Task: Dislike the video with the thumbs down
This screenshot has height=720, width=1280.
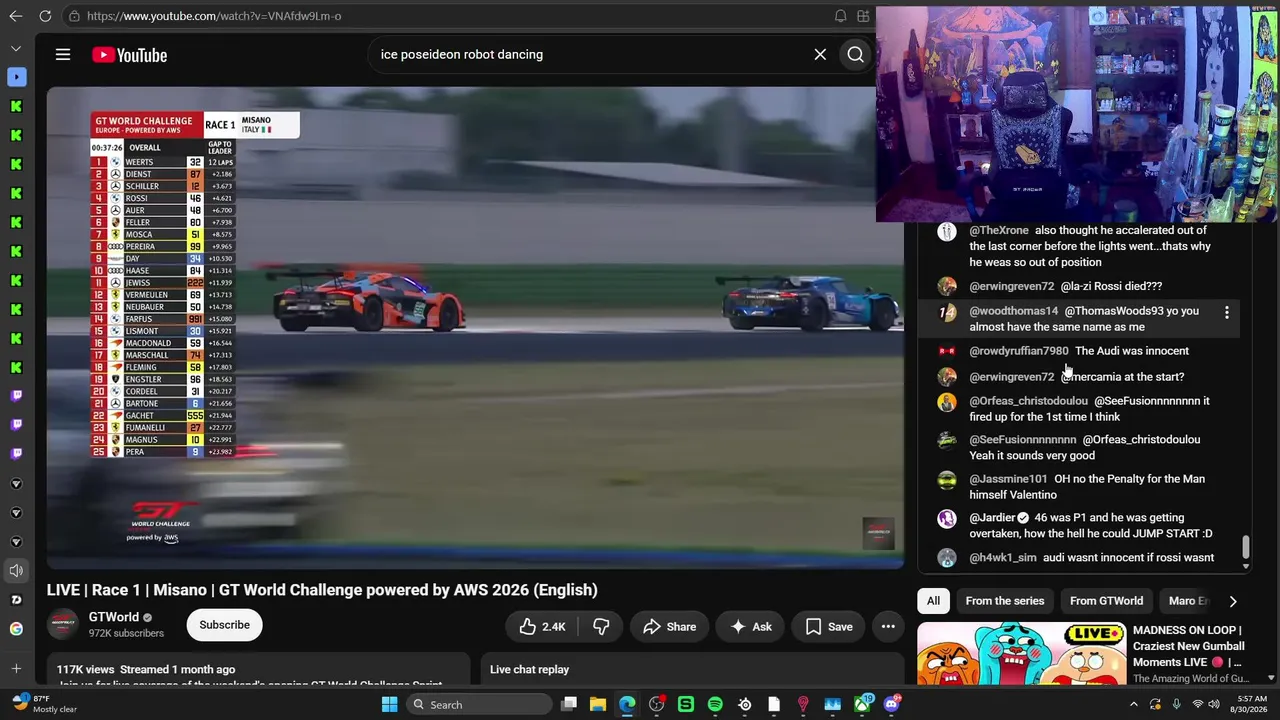Action: click(x=601, y=627)
